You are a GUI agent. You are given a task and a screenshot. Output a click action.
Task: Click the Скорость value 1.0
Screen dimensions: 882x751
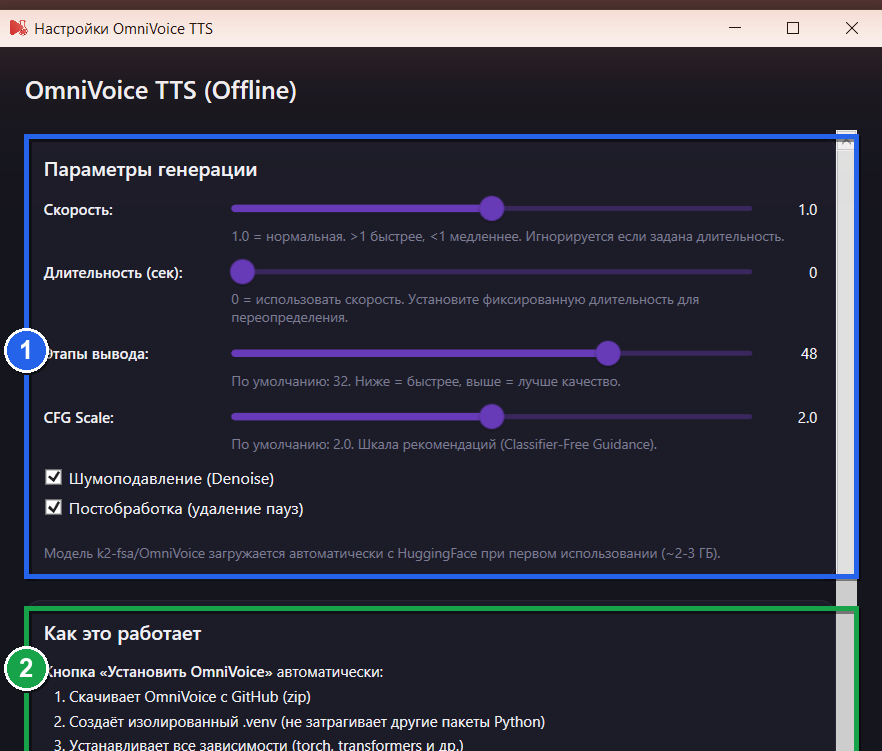coord(807,210)
